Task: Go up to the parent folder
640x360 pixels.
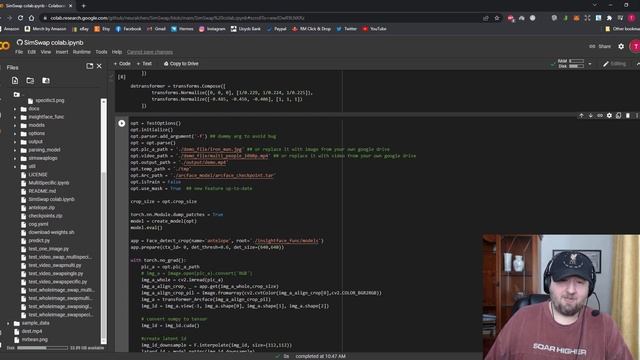Action: 16,94
